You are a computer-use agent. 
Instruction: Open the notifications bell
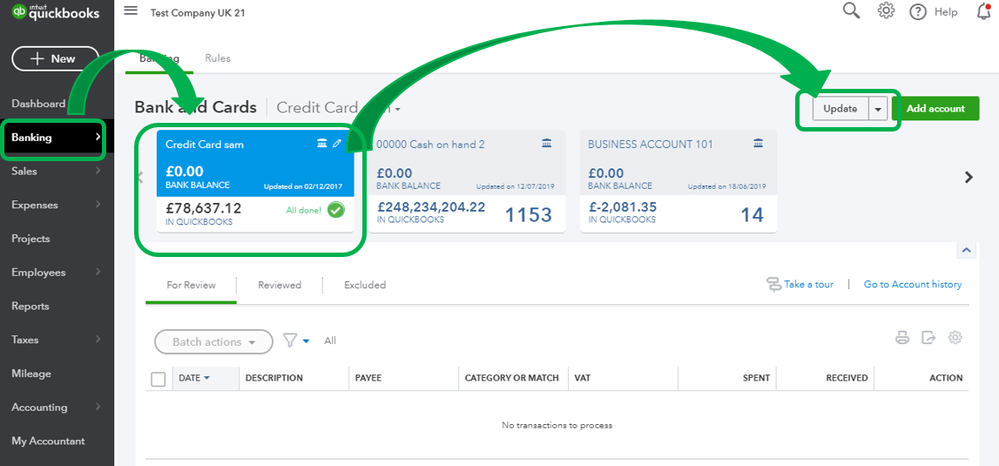click(984, 11)
